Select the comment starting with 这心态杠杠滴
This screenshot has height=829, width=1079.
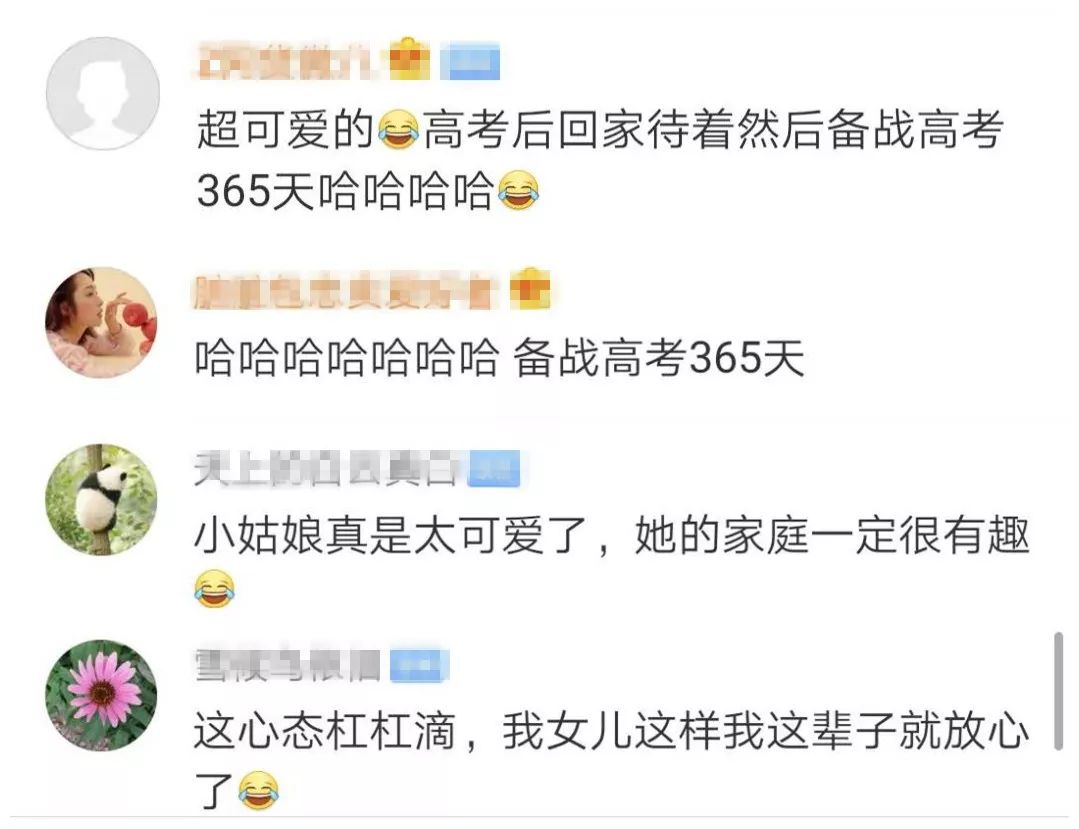[x=611, y=760]
